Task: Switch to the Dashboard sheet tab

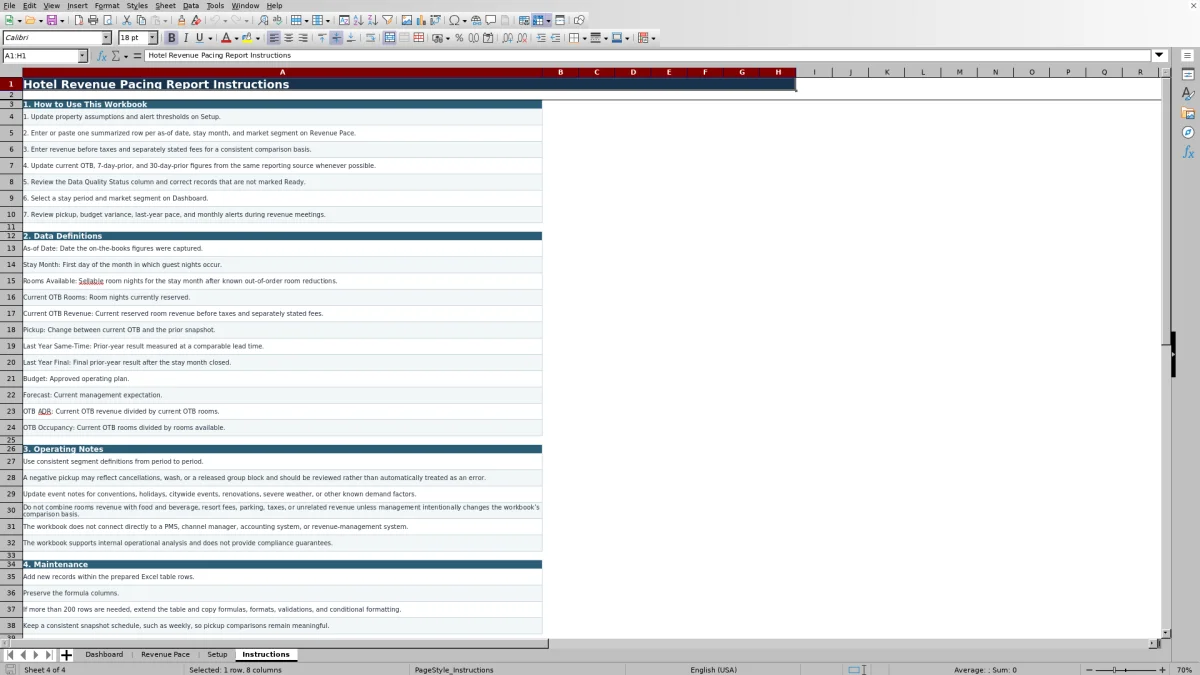Action: click(x=104, y=655)
